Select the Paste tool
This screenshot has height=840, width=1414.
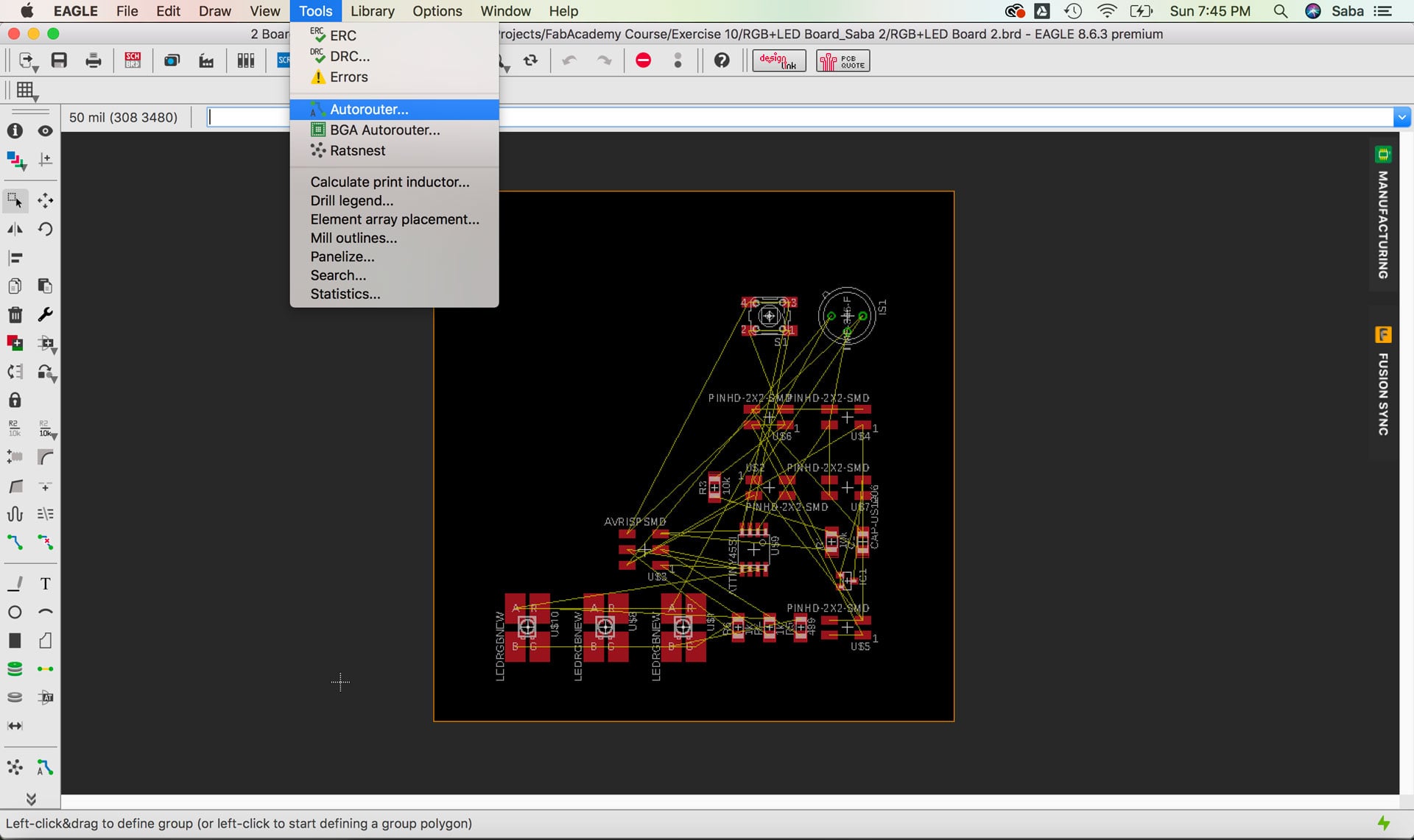[x=45, y=286]
